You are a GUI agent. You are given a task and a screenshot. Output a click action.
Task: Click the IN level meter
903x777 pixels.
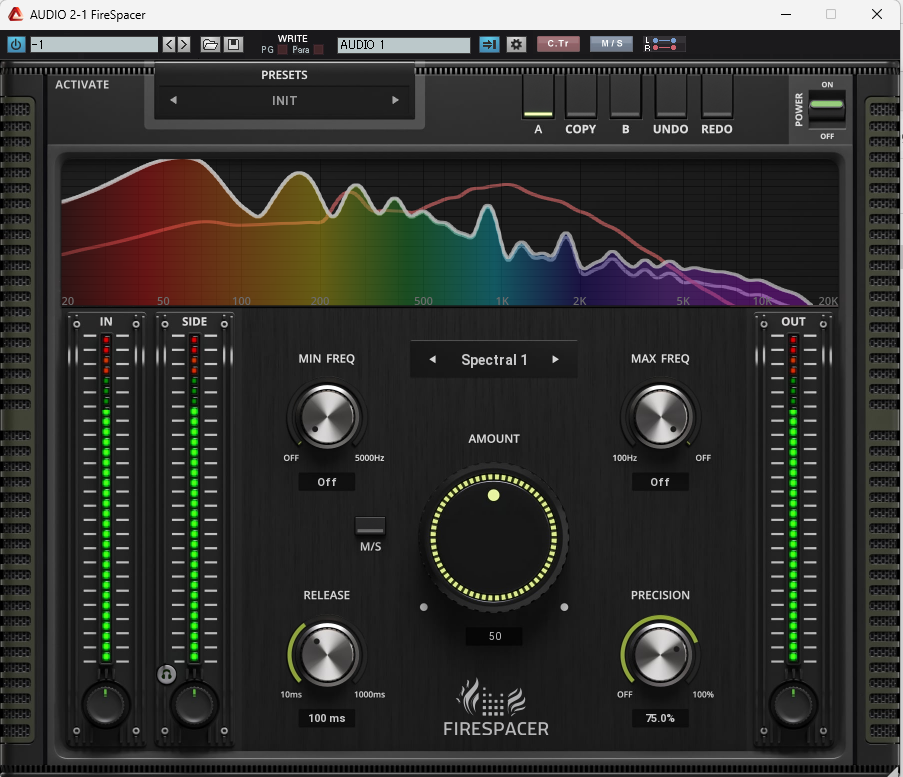pyautogui.click(x=106, y=498)
